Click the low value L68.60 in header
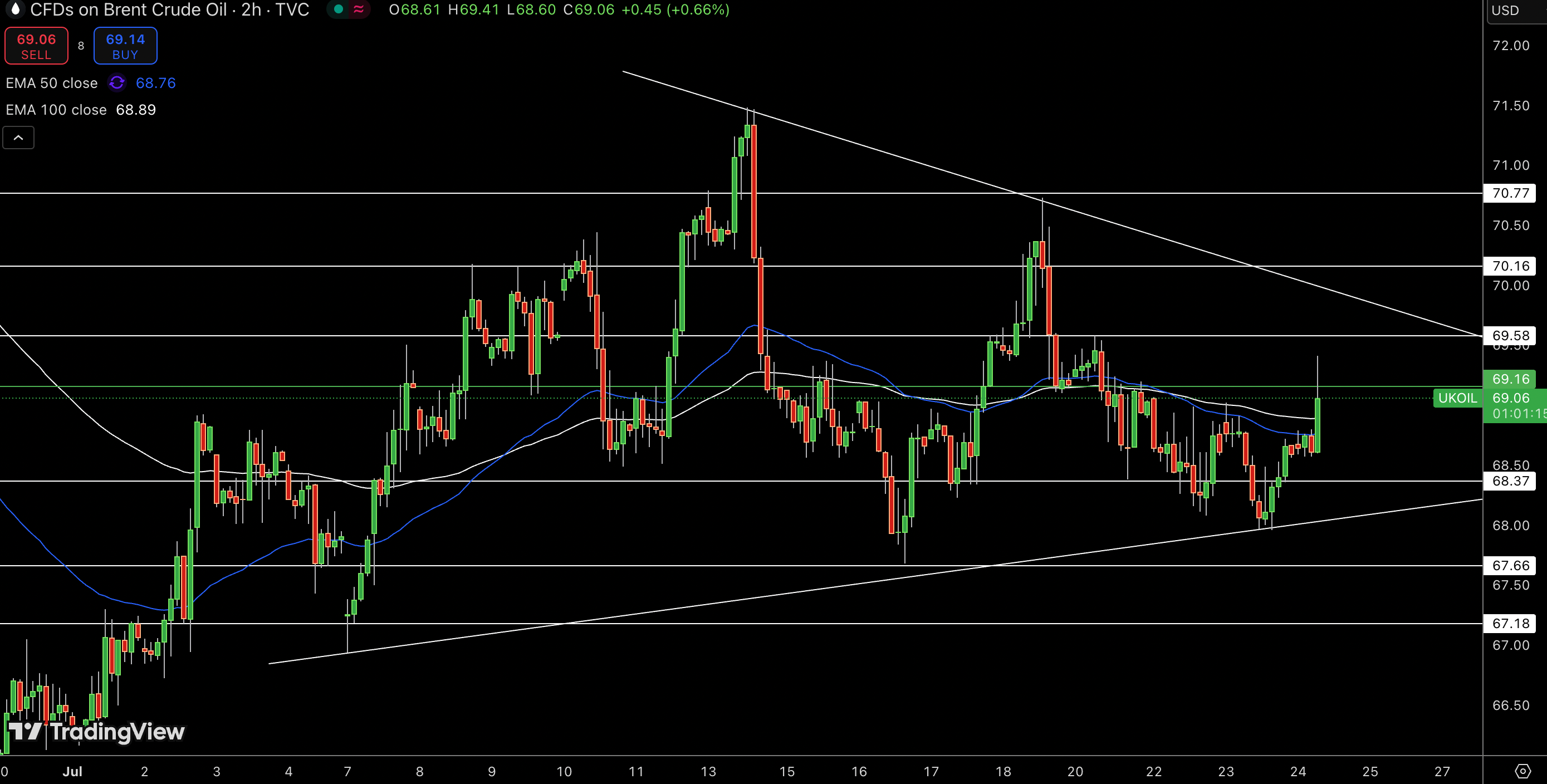 click(x=531, y=9)
